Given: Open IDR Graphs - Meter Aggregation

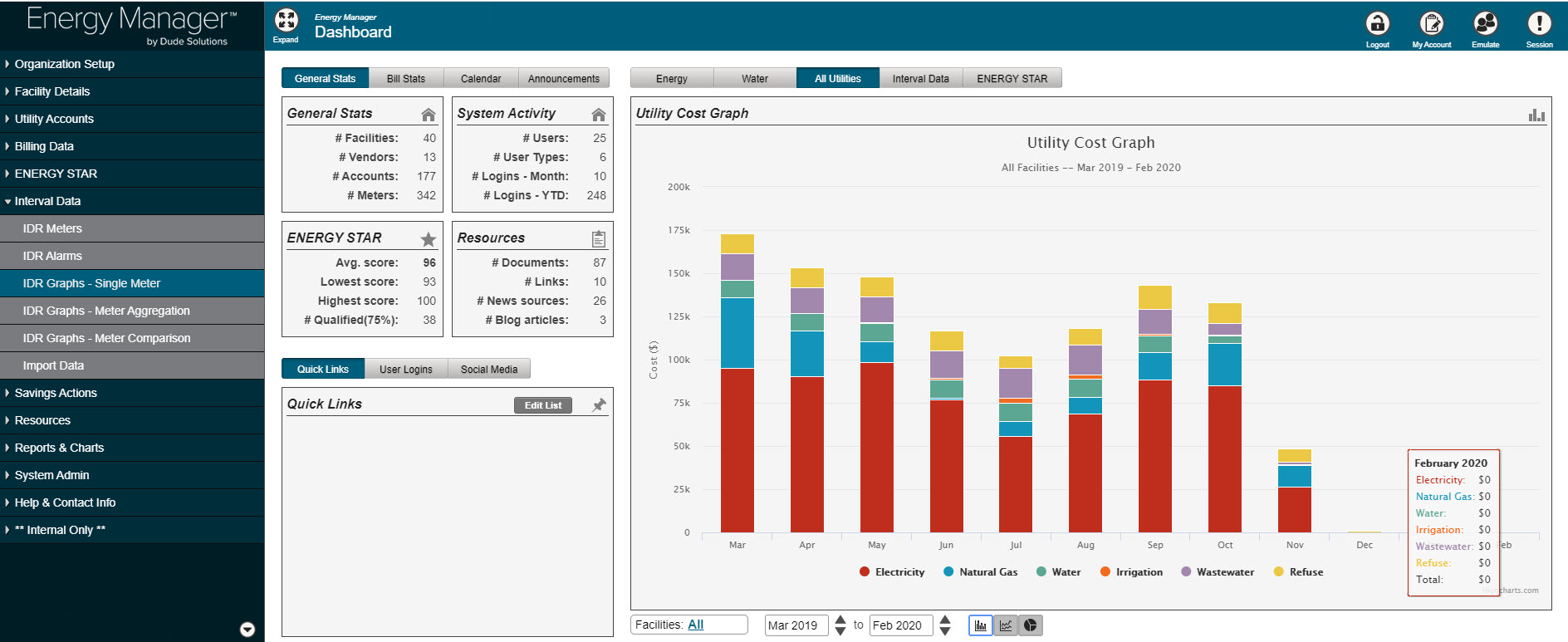Looking at the screenshot, I should click(x=132, y=311).
